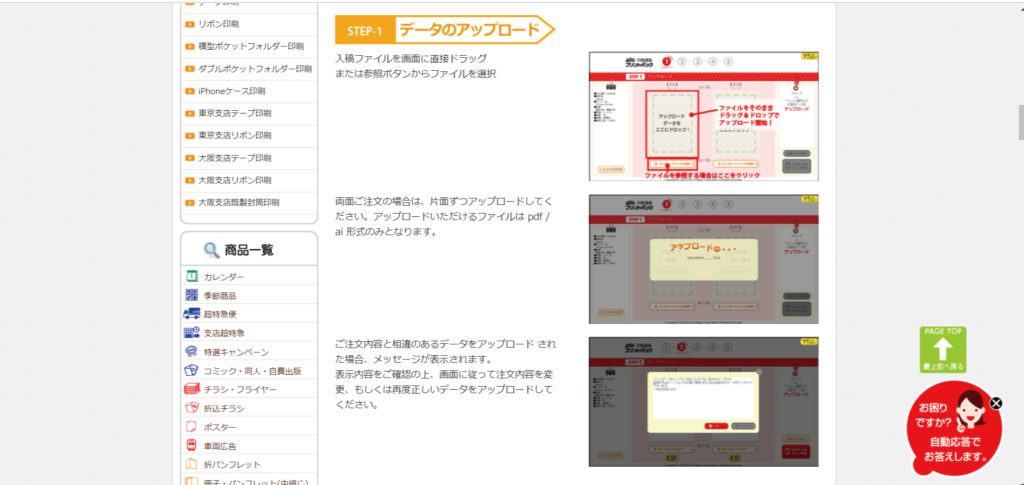This screenshot has width=1024, height=485.
Task: Open the 自動応答 chat assistant
Action: click(x=953, y=430)
